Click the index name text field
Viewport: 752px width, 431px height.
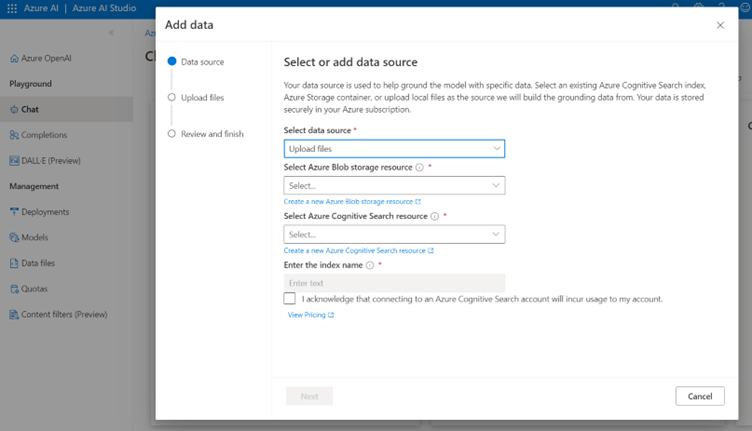[x=394, y=283]
